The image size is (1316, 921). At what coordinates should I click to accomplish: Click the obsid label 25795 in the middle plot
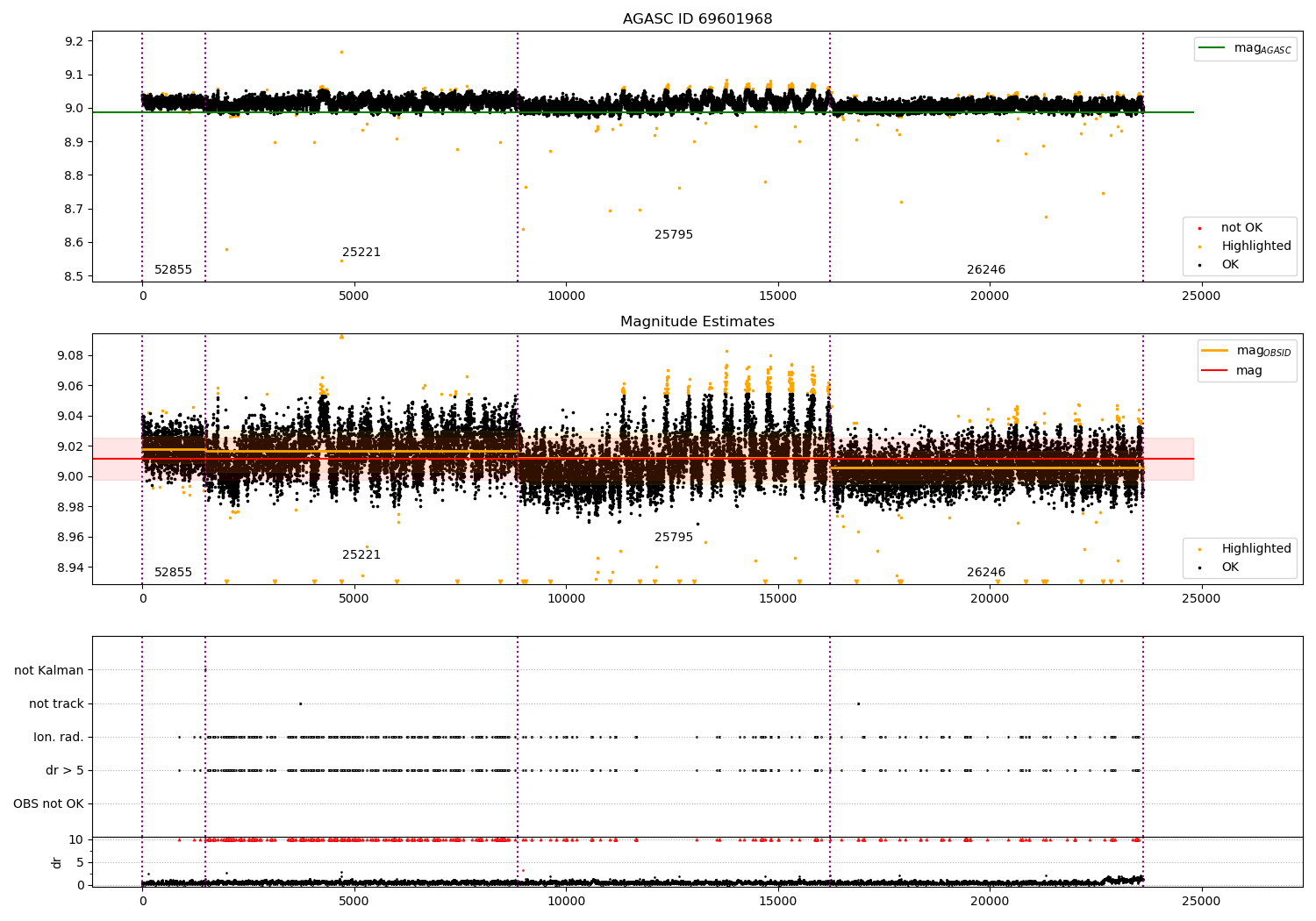pos(674,538)
